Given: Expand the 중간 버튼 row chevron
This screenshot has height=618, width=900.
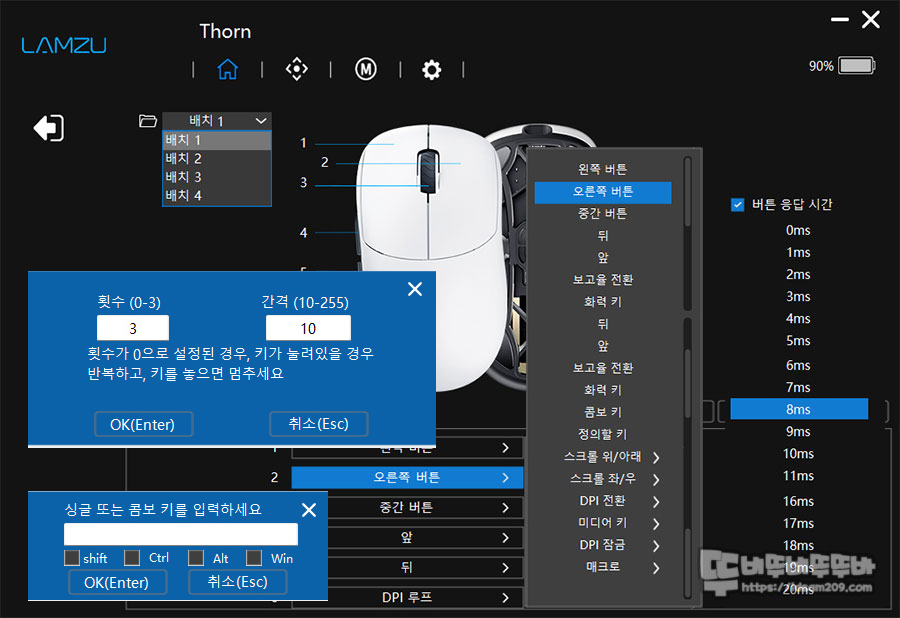Looking at the screenshot, I should coord(505,508).
